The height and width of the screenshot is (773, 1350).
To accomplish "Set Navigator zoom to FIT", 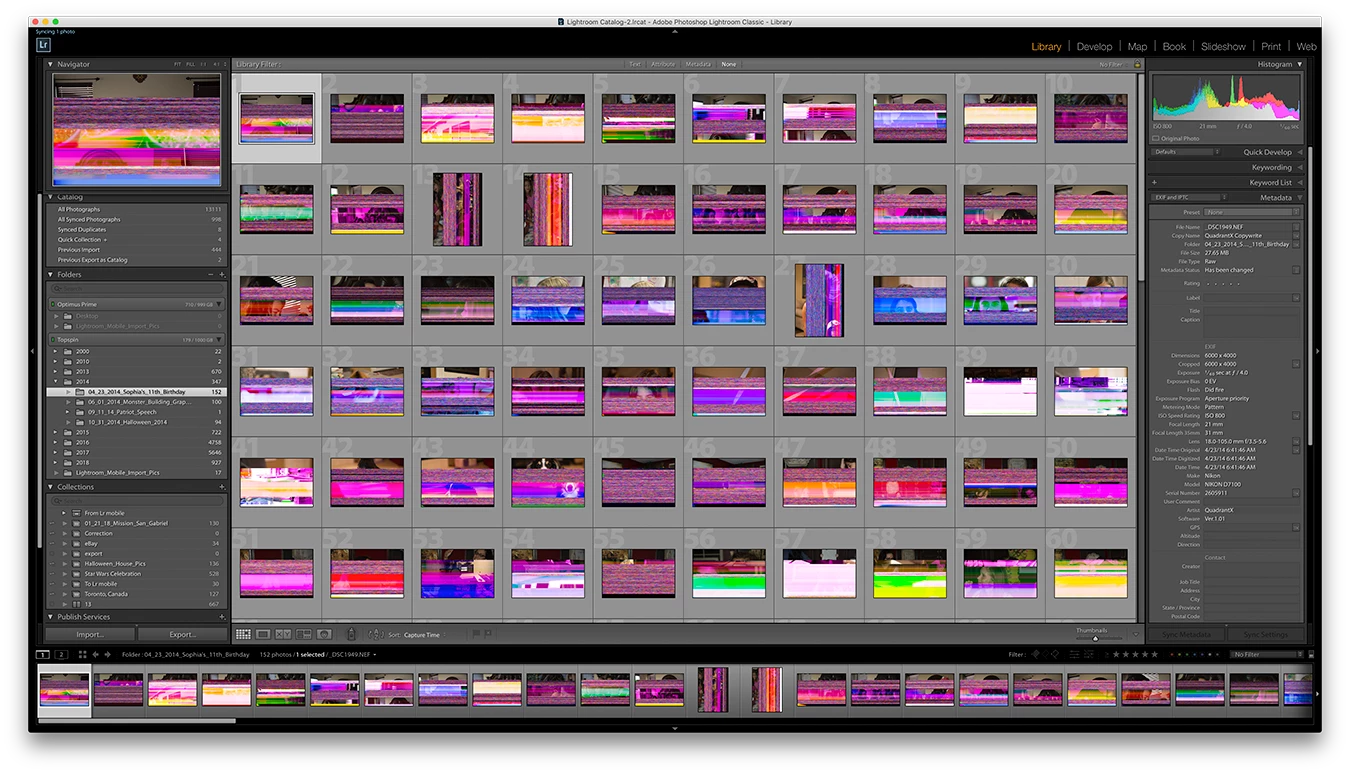I will pyautogui.click(x=178, y=64).
